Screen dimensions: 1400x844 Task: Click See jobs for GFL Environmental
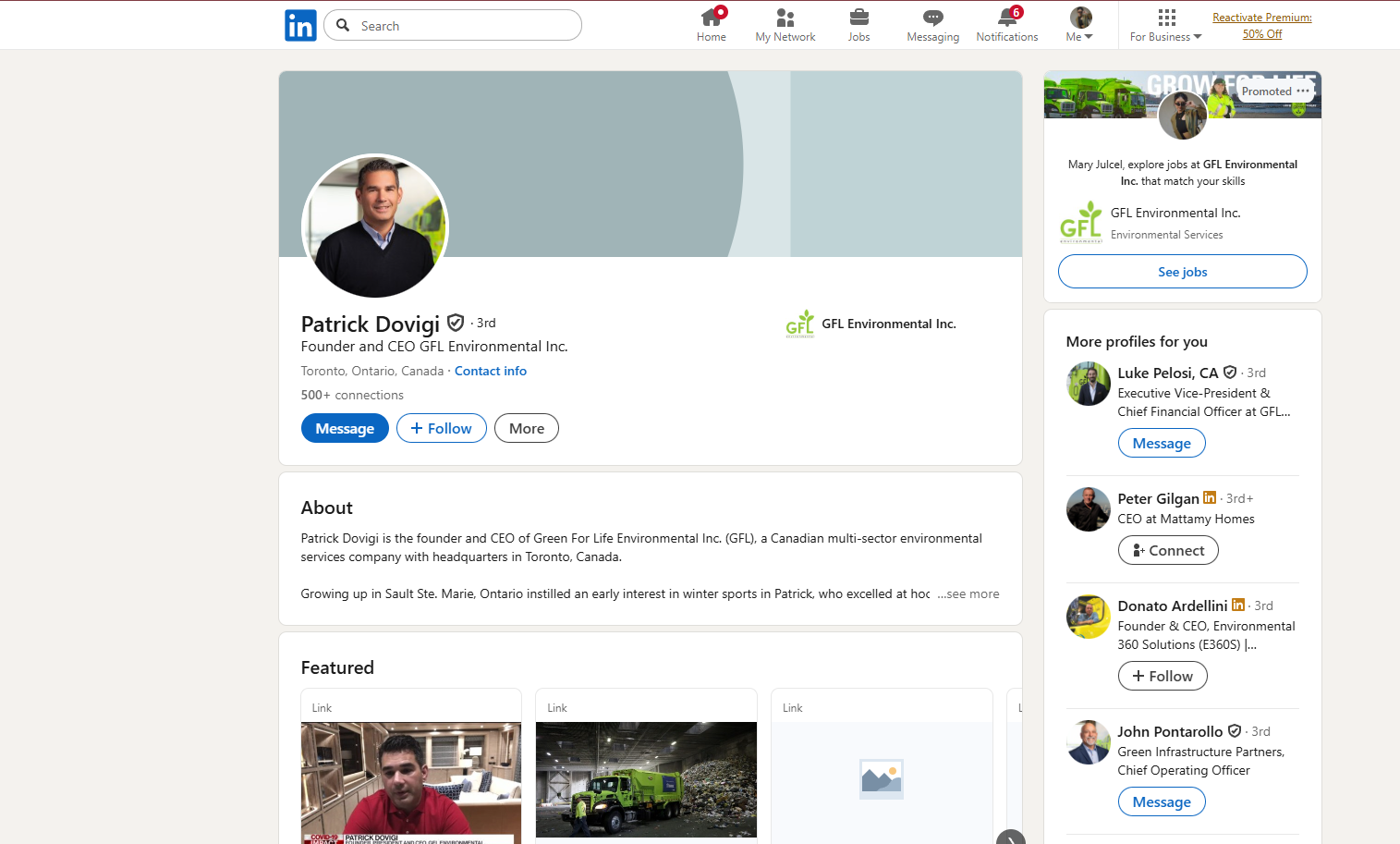1182,272
